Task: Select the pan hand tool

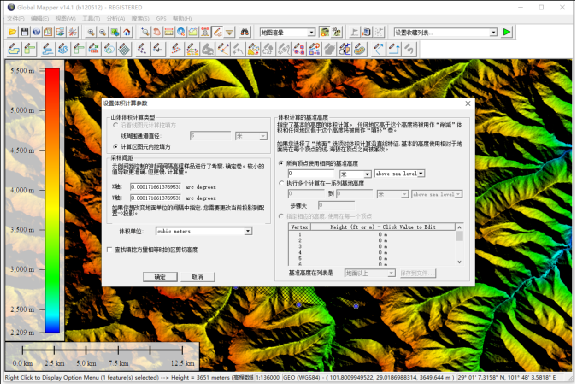Action: tap(157, 32)
